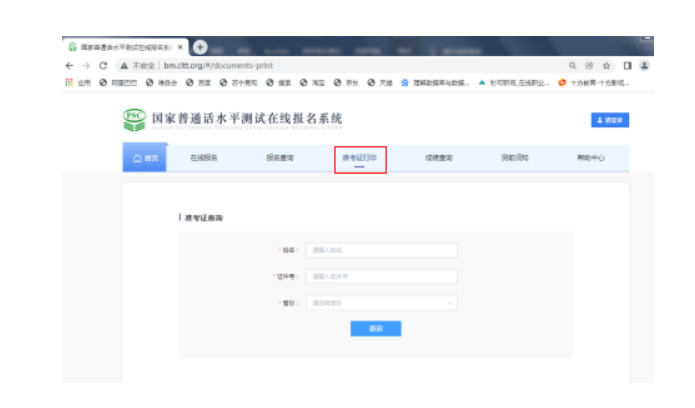Focus the 姓名 name input field
This screenshot has height=408, width=695.
382,250
